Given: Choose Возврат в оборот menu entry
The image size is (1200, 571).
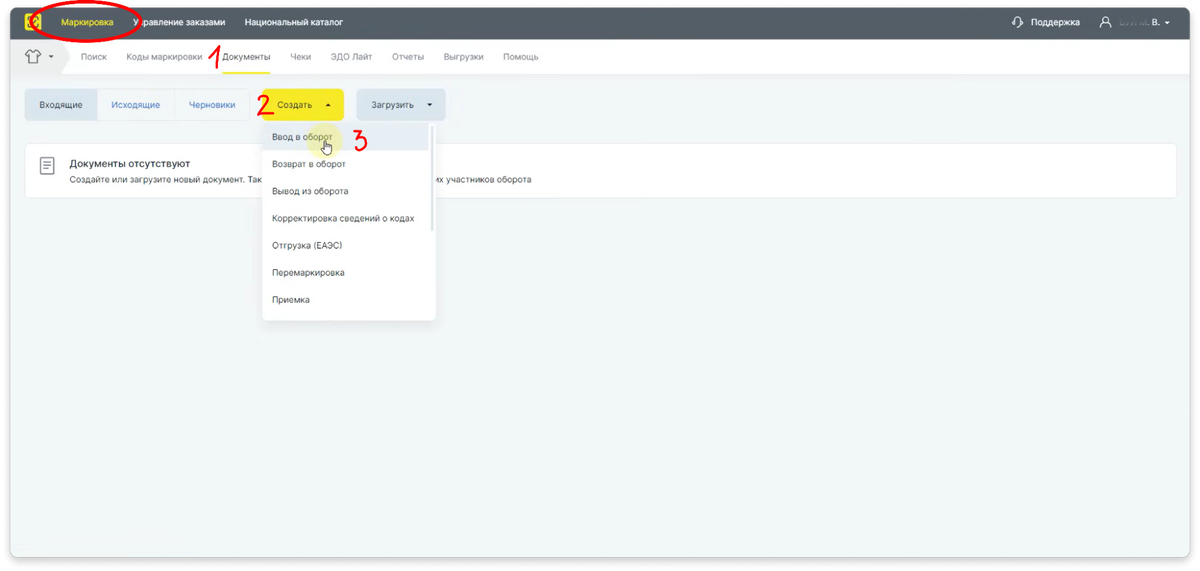Looking at the screenshot, I should (345, 164).
